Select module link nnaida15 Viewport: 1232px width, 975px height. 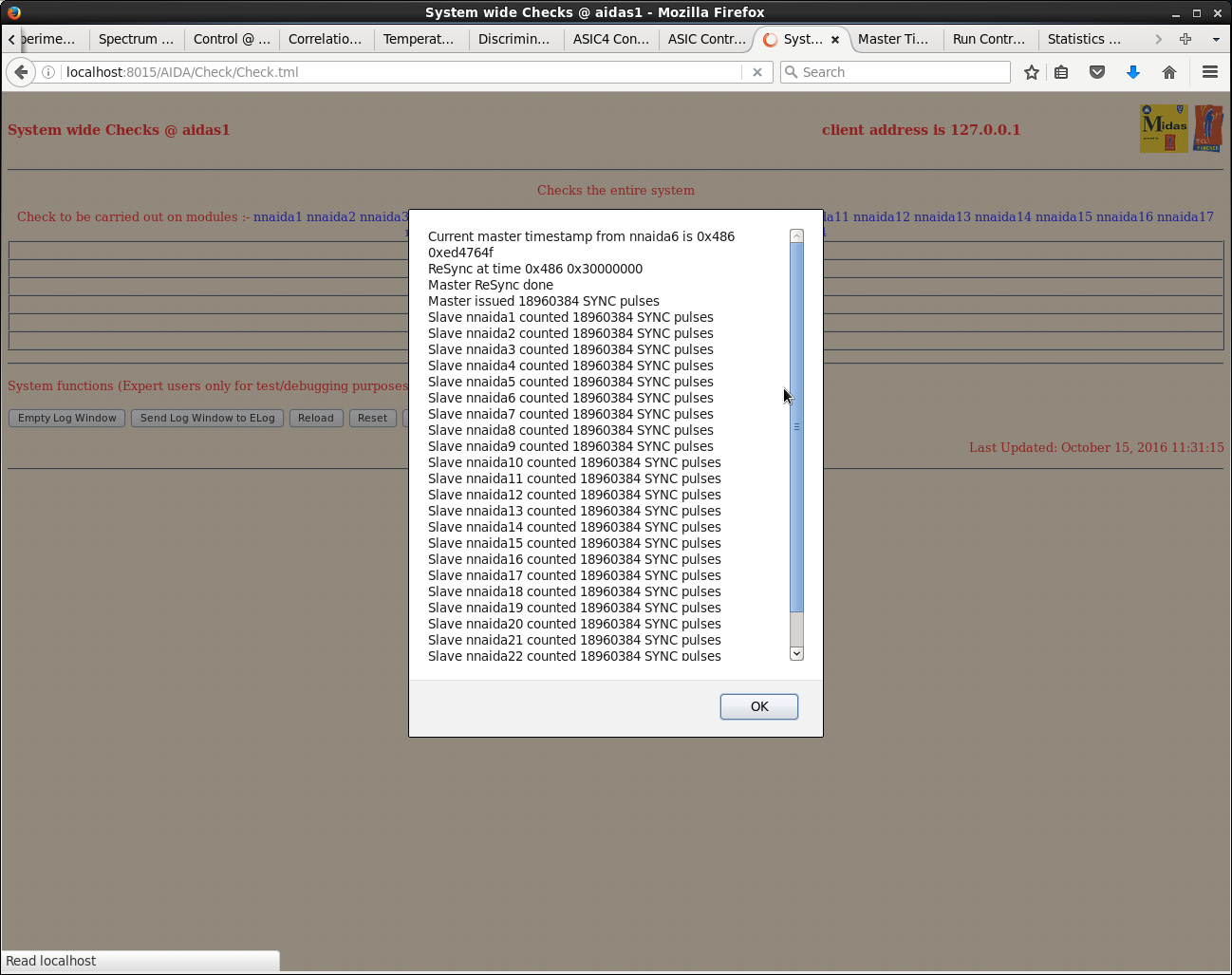tap(1063, 216)
